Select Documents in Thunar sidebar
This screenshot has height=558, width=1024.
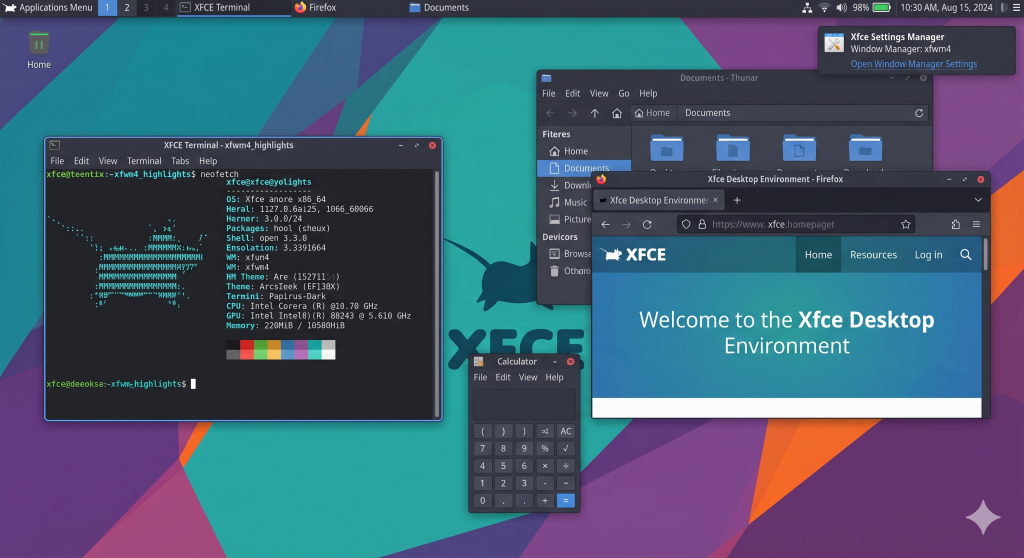tap(584, 168)
